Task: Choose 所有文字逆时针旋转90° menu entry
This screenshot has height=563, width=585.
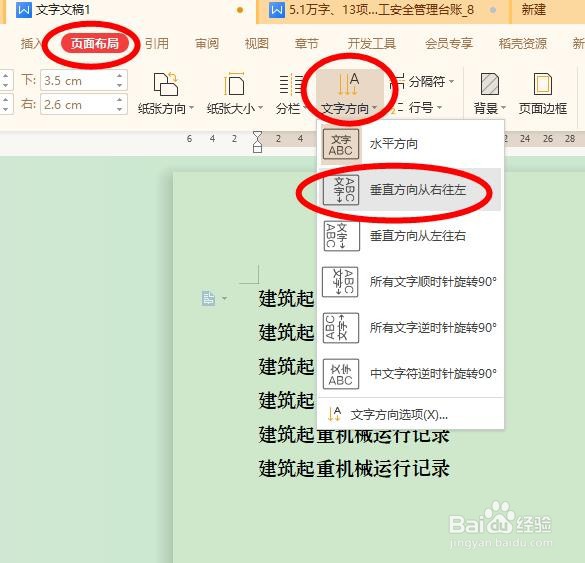Action: point(409,328)
